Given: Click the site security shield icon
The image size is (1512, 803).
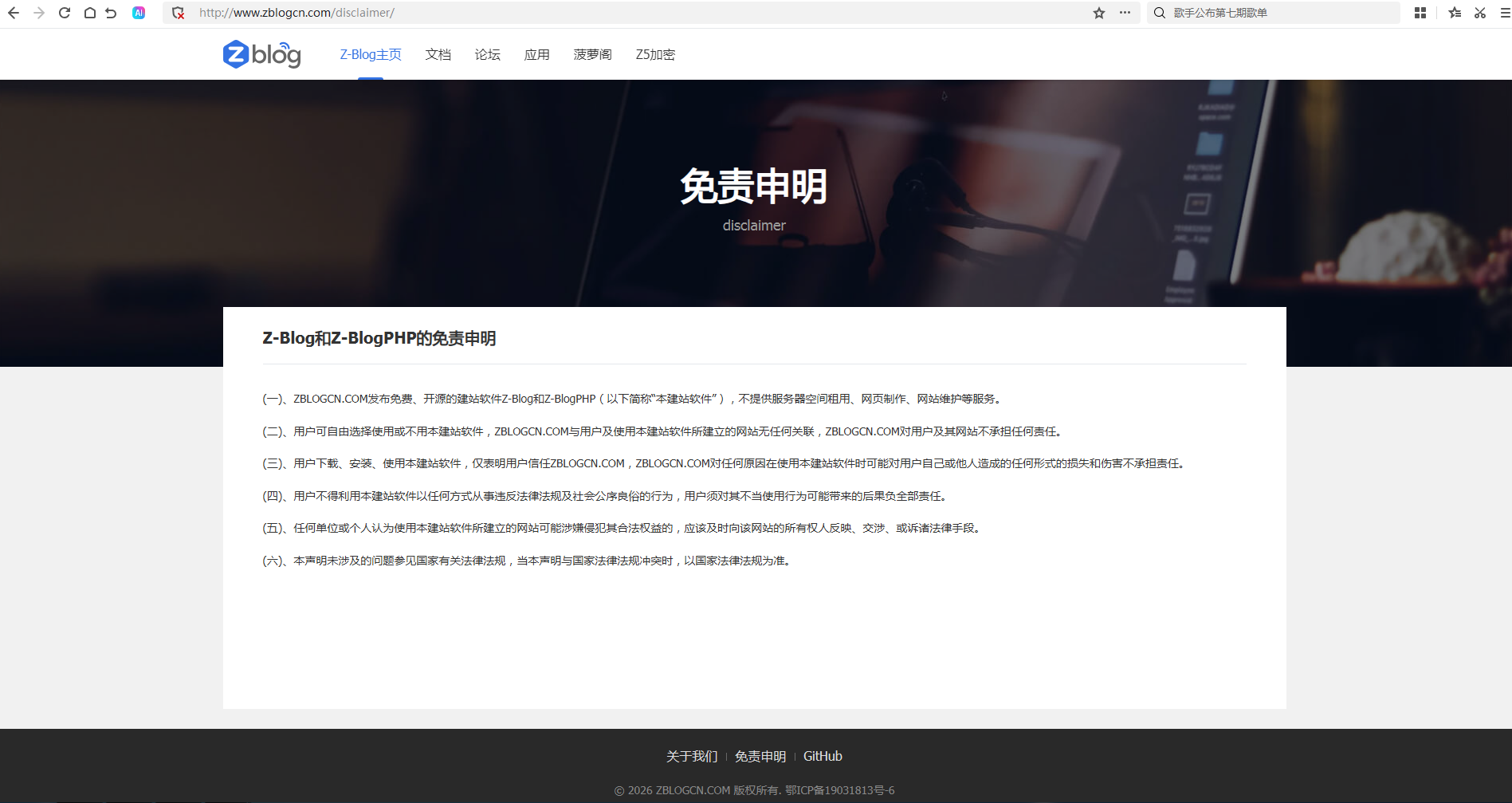Looking at the screenshot, I should (179, 13).
